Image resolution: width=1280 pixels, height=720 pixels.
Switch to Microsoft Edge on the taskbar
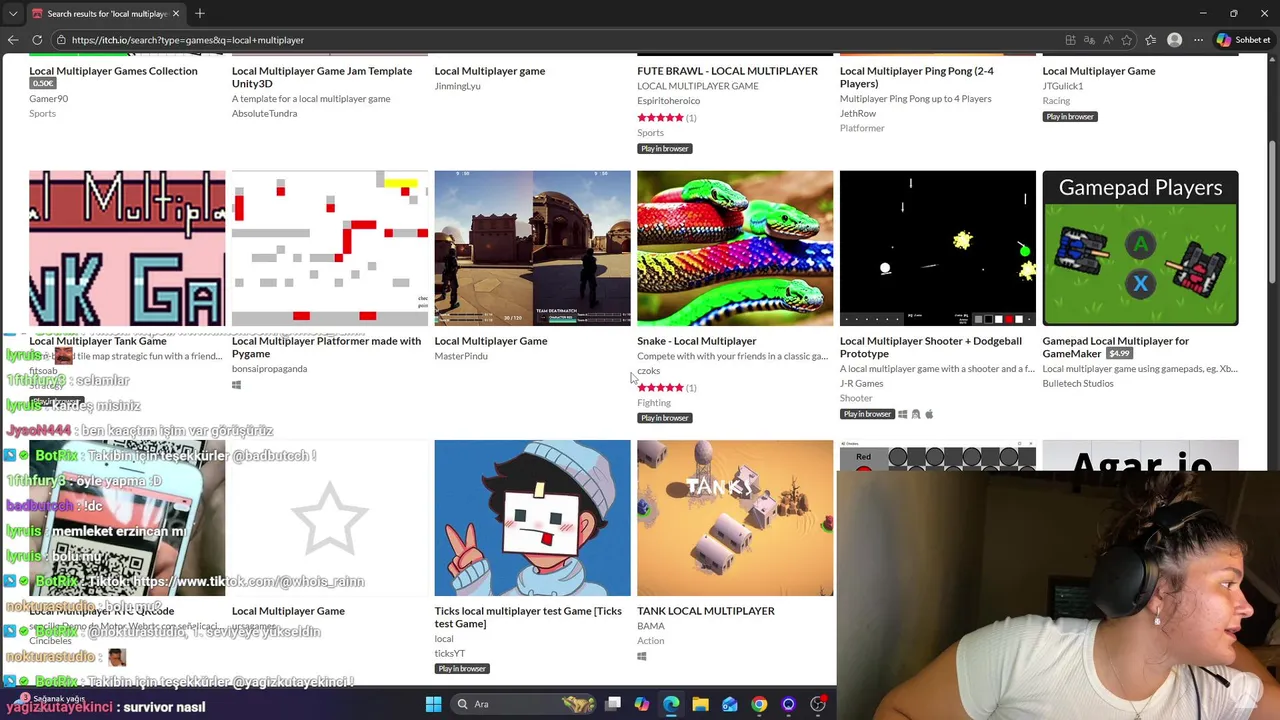tap(671, 704)
